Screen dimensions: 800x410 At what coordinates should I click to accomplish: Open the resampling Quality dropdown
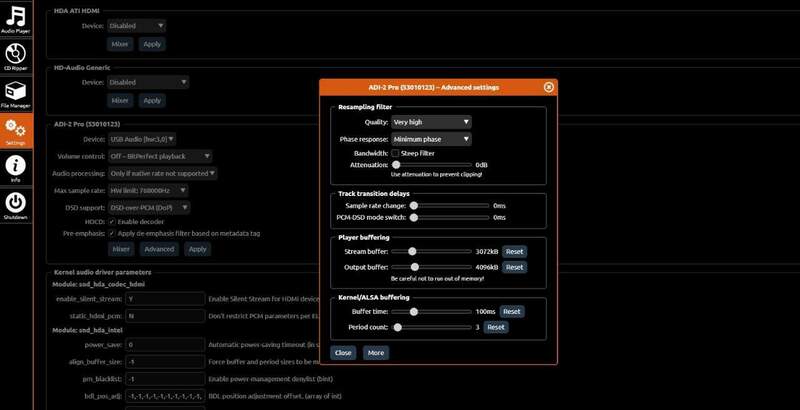tap(431, 122)
